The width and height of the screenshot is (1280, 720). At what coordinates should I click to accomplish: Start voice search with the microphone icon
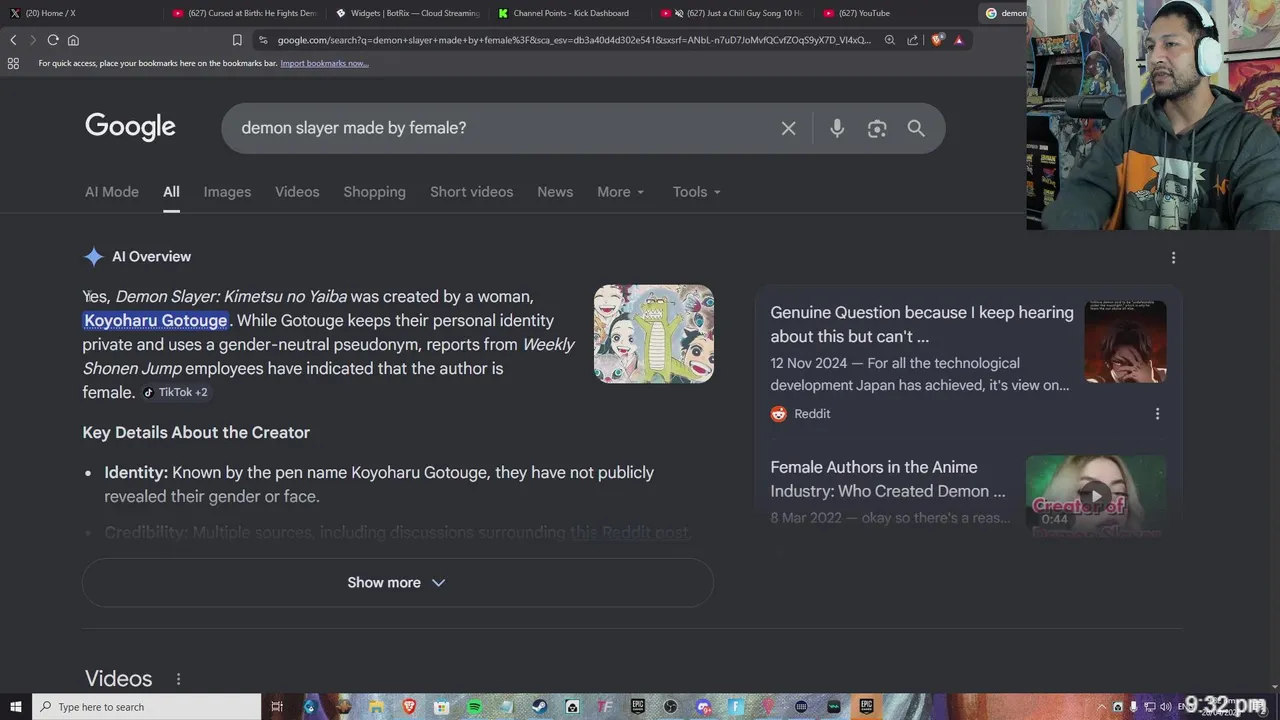[837, 128]
